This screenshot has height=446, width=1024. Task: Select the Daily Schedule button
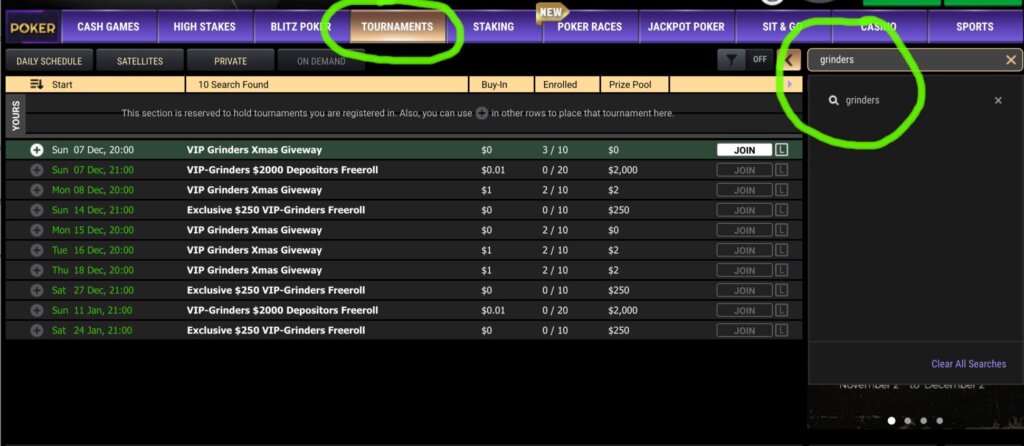pyautogui.click(x=49, y=61)
